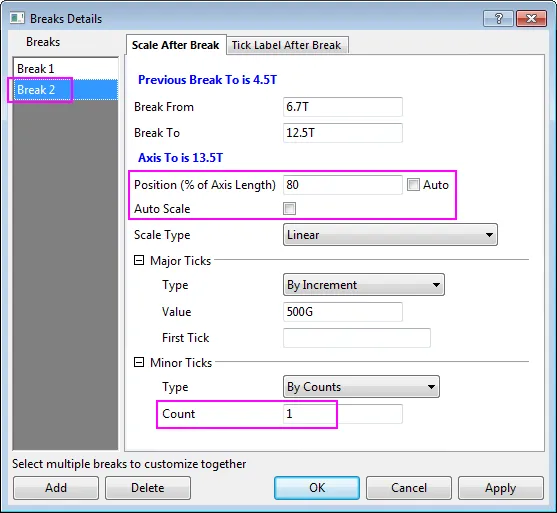Viewport: 557px width, 513px height.
Task: Select the Scale After Break tab
Action: 175,45
